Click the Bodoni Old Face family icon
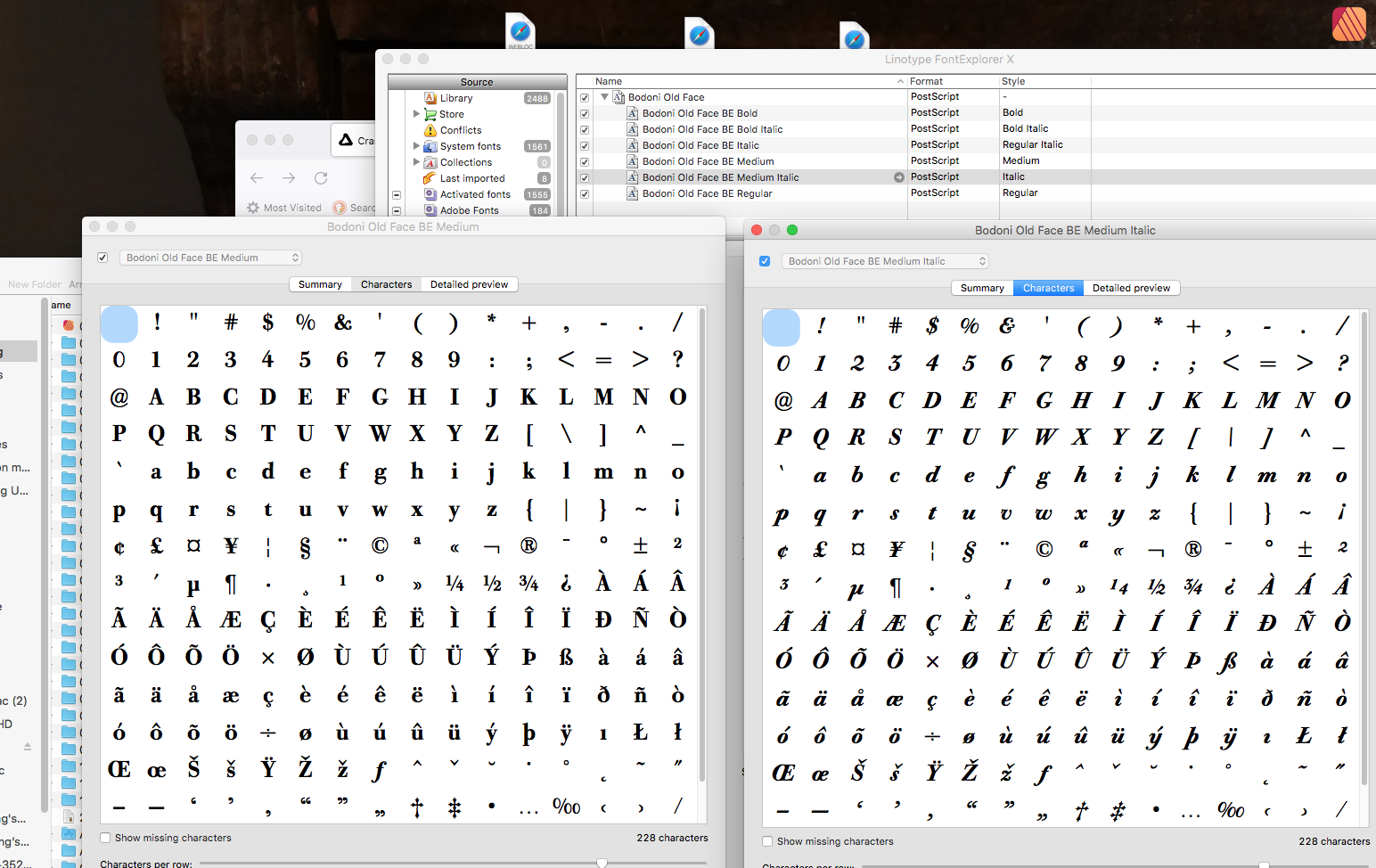This screenshot has width=1376, height=868. click(618, 97)
